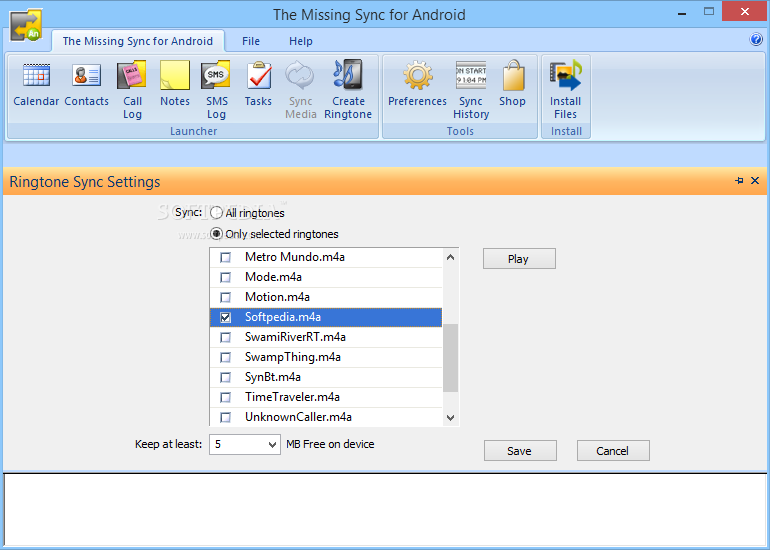Viewport: 770px width, 550px height.
Task: Select the All ringtones radio button
Action: point(216,213)
